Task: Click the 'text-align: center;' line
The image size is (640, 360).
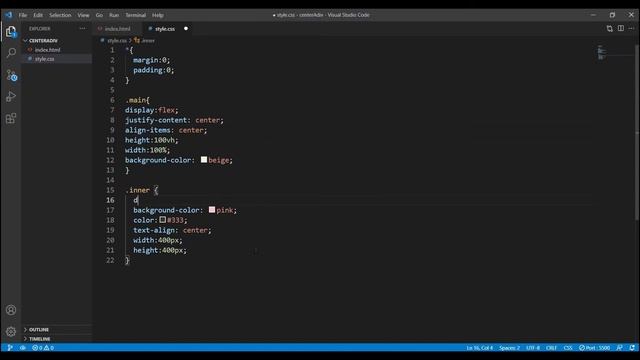Action: click(x=172, y=230)
